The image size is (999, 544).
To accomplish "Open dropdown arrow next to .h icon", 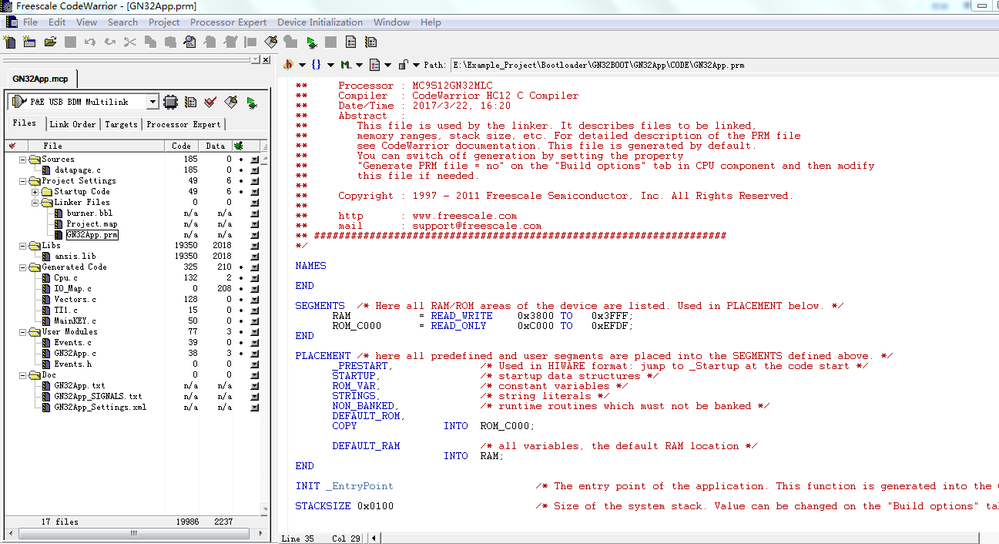I will point(302,65).
